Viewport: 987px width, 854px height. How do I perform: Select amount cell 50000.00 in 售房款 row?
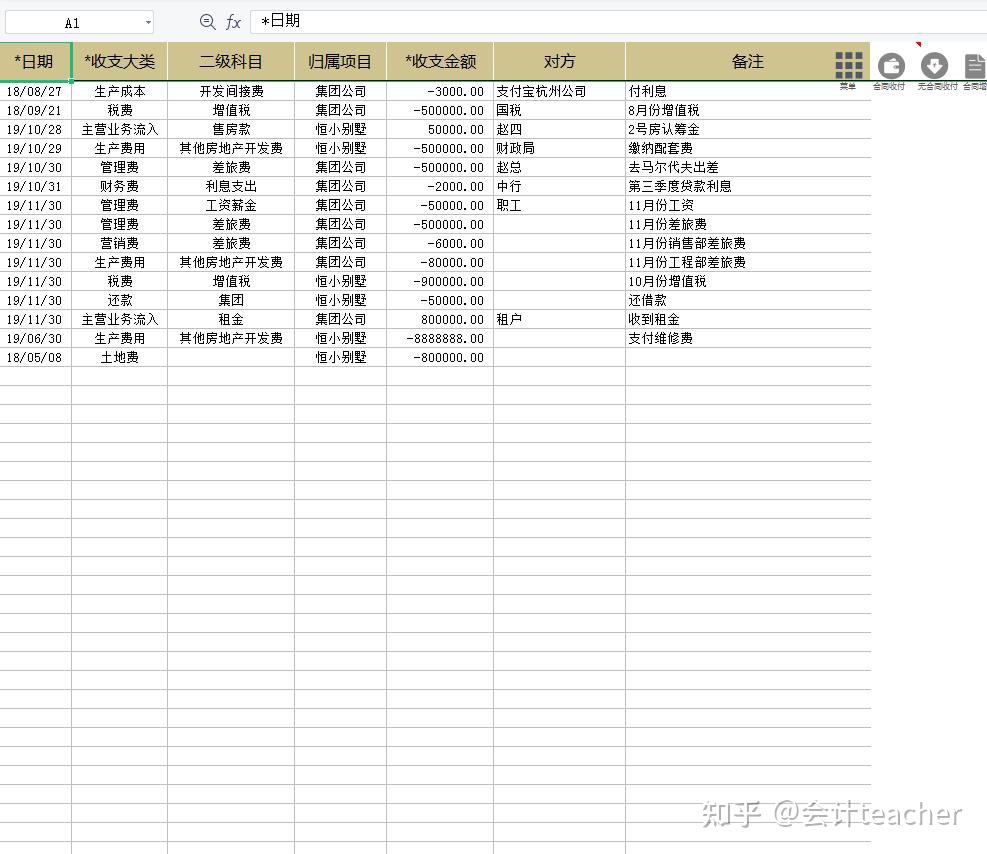click(440, 129)
